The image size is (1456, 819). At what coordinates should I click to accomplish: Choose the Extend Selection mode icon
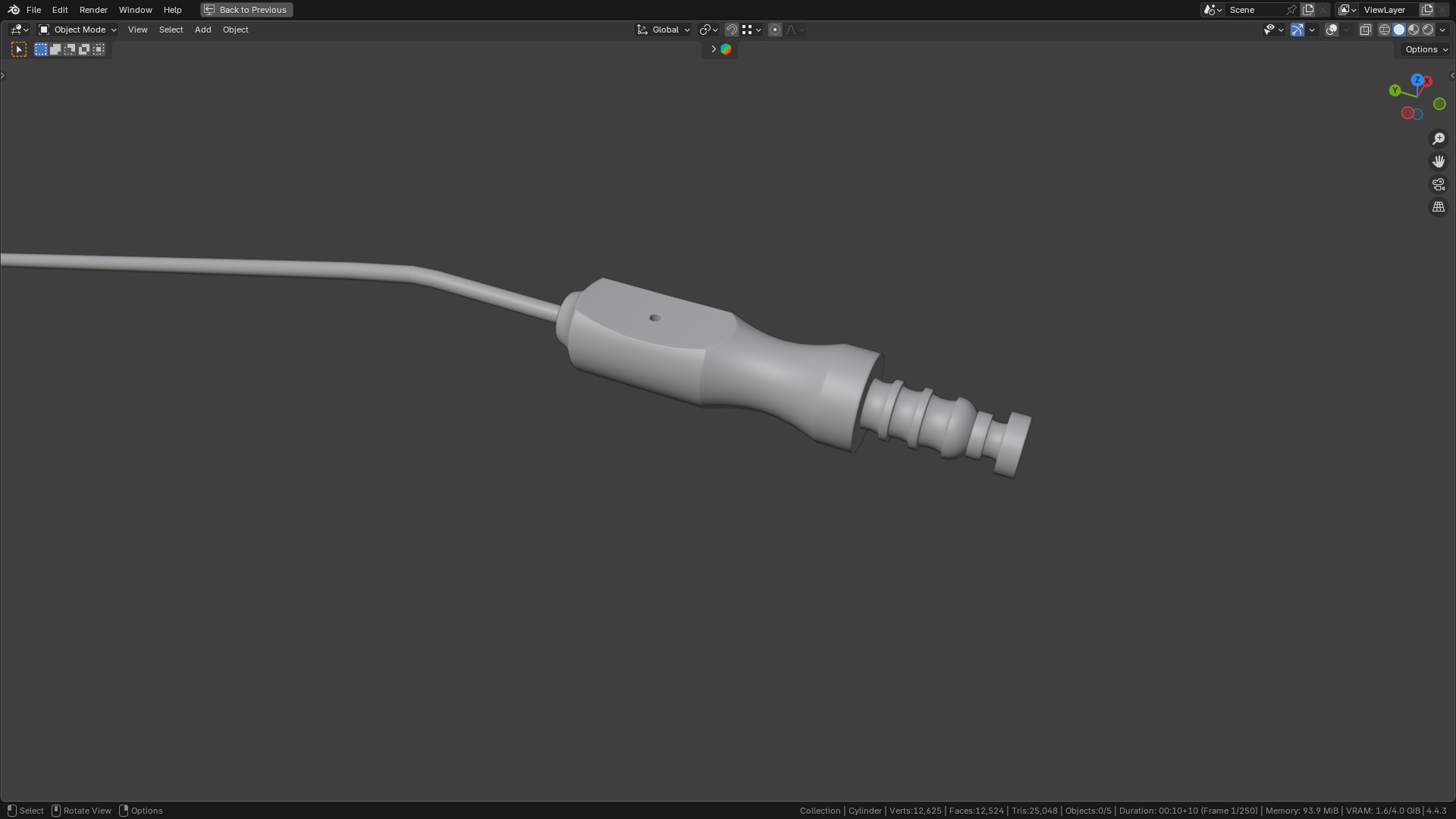pos(55,49)
